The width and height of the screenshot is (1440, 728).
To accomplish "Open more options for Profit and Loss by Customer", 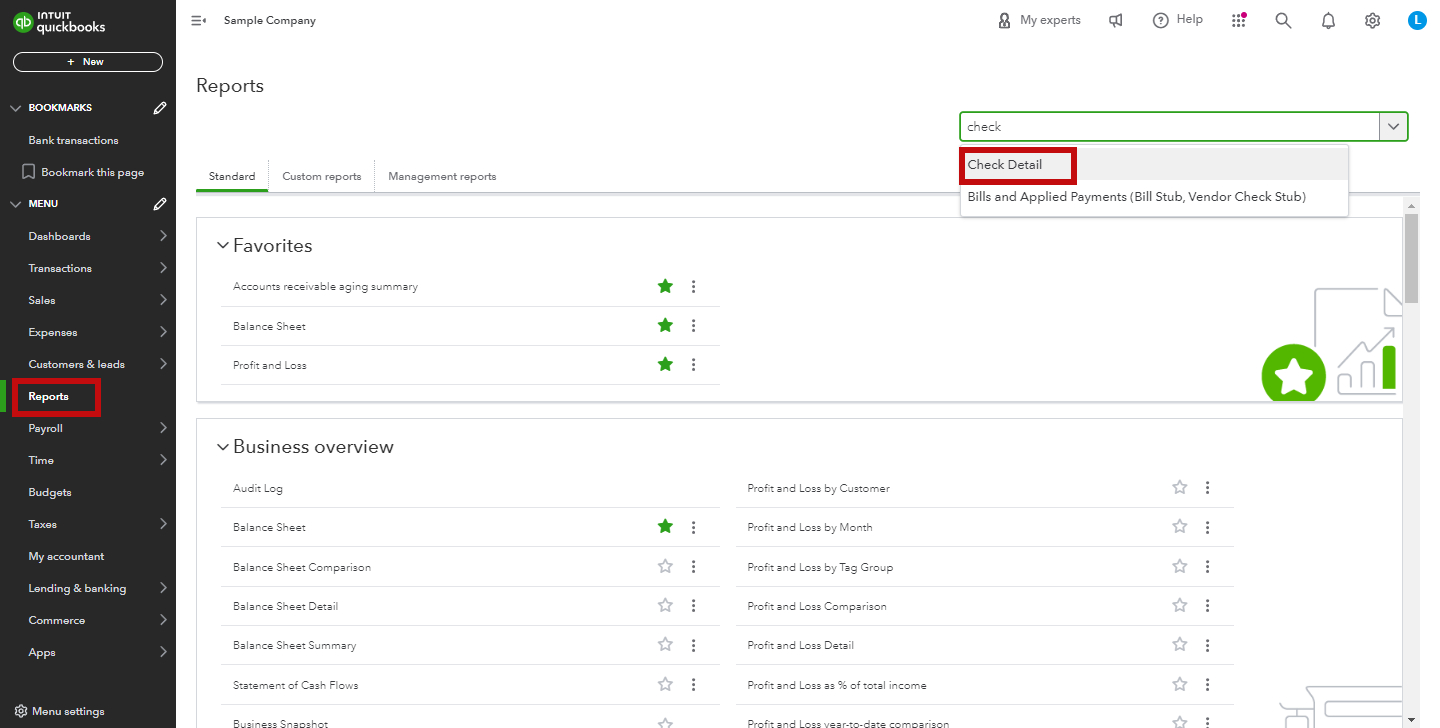I will tap(1207, 488).
